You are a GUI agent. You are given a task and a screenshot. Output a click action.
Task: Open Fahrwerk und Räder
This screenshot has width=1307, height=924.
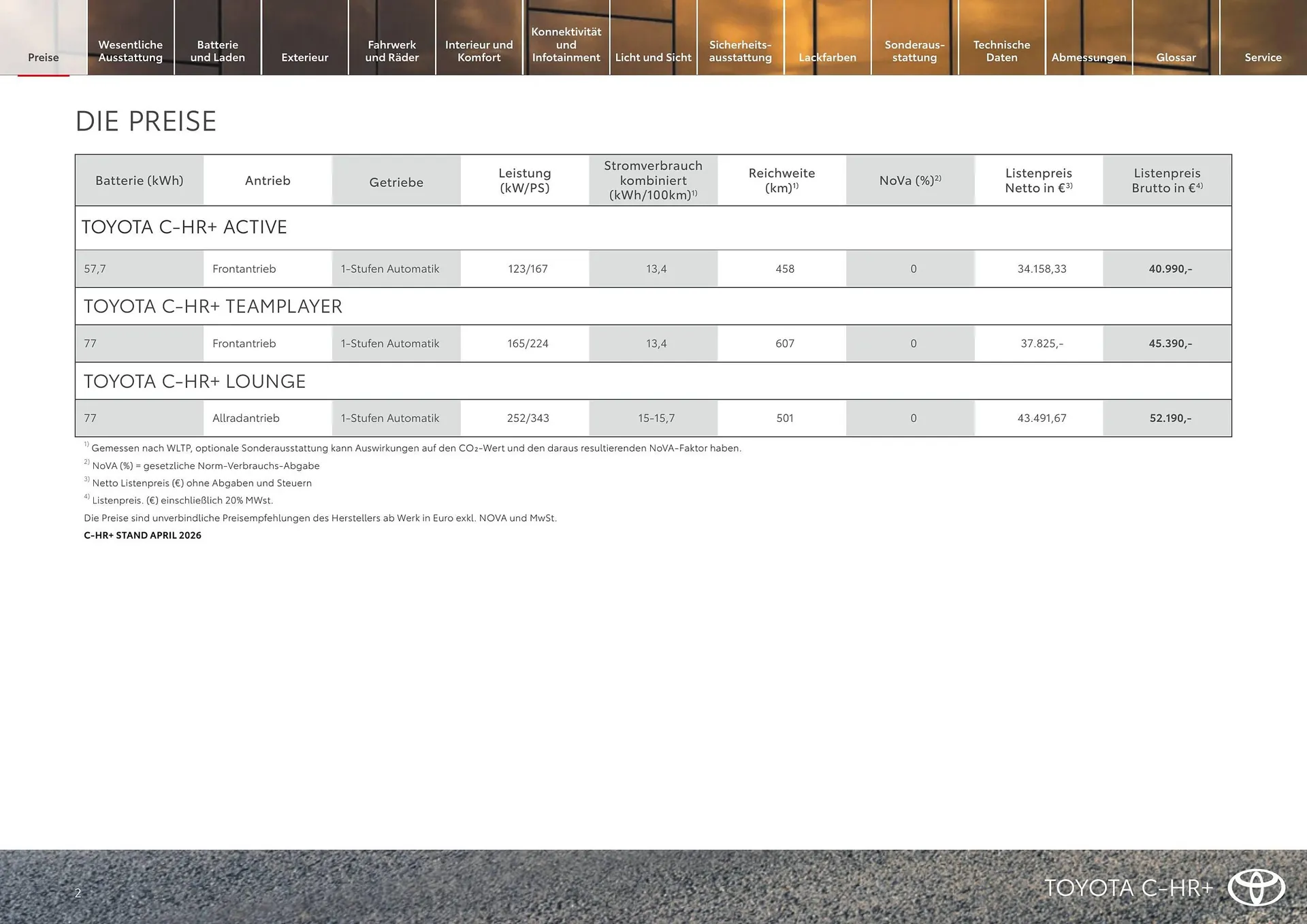pos(391,51)
